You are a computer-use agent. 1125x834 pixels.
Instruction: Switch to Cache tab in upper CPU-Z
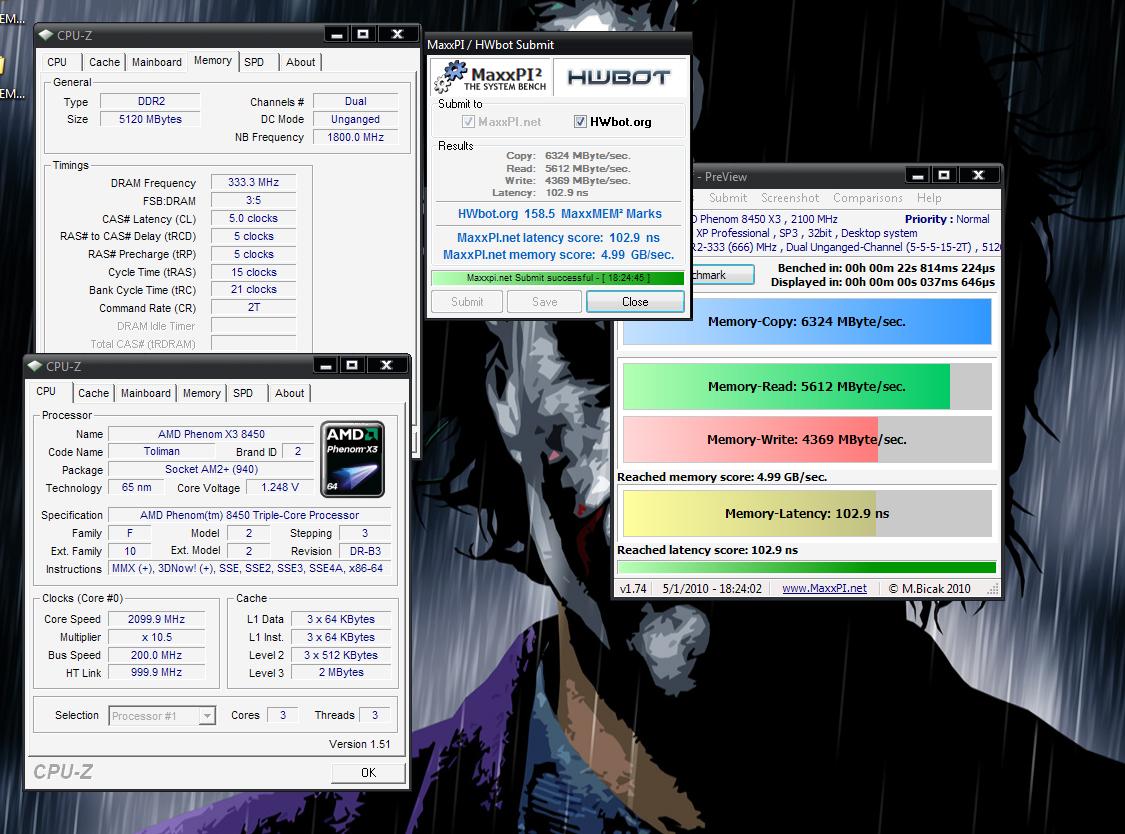104,62
